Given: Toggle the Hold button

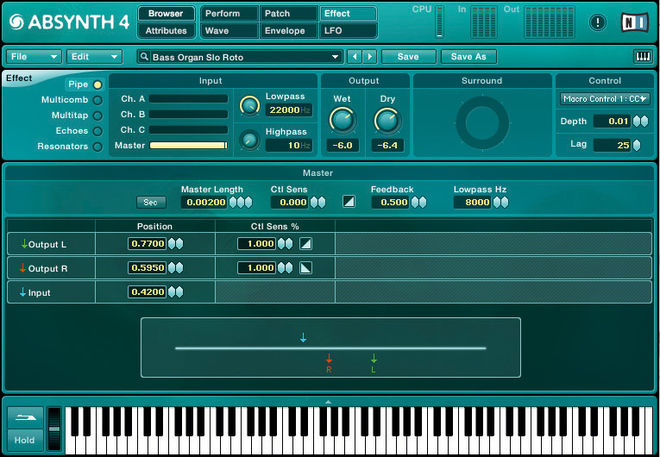Looking at the screenshot, I should 25,440.
